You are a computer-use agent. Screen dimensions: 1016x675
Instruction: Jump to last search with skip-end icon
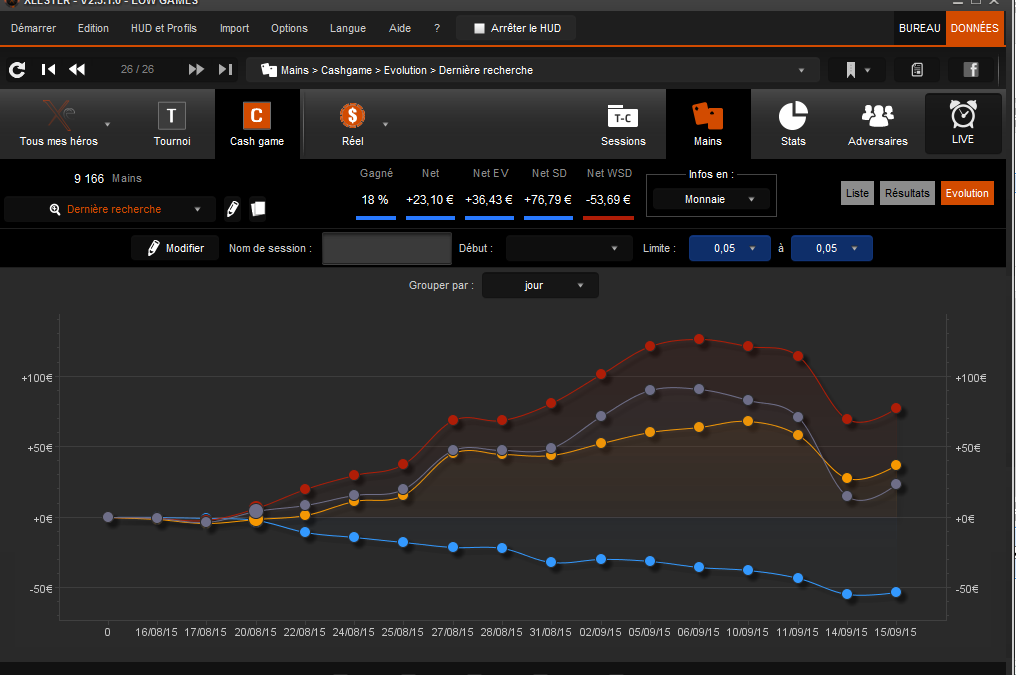pos(225,69)
